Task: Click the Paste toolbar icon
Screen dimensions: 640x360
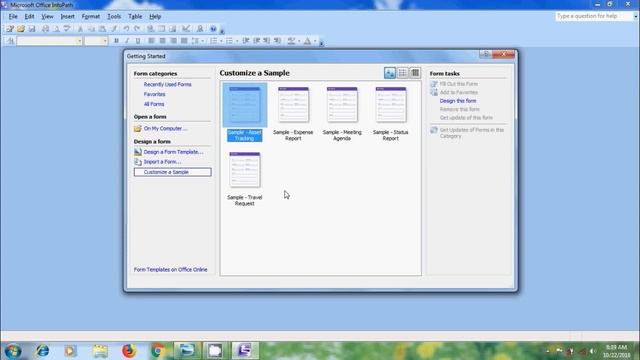Action: [x=102, y=29]
